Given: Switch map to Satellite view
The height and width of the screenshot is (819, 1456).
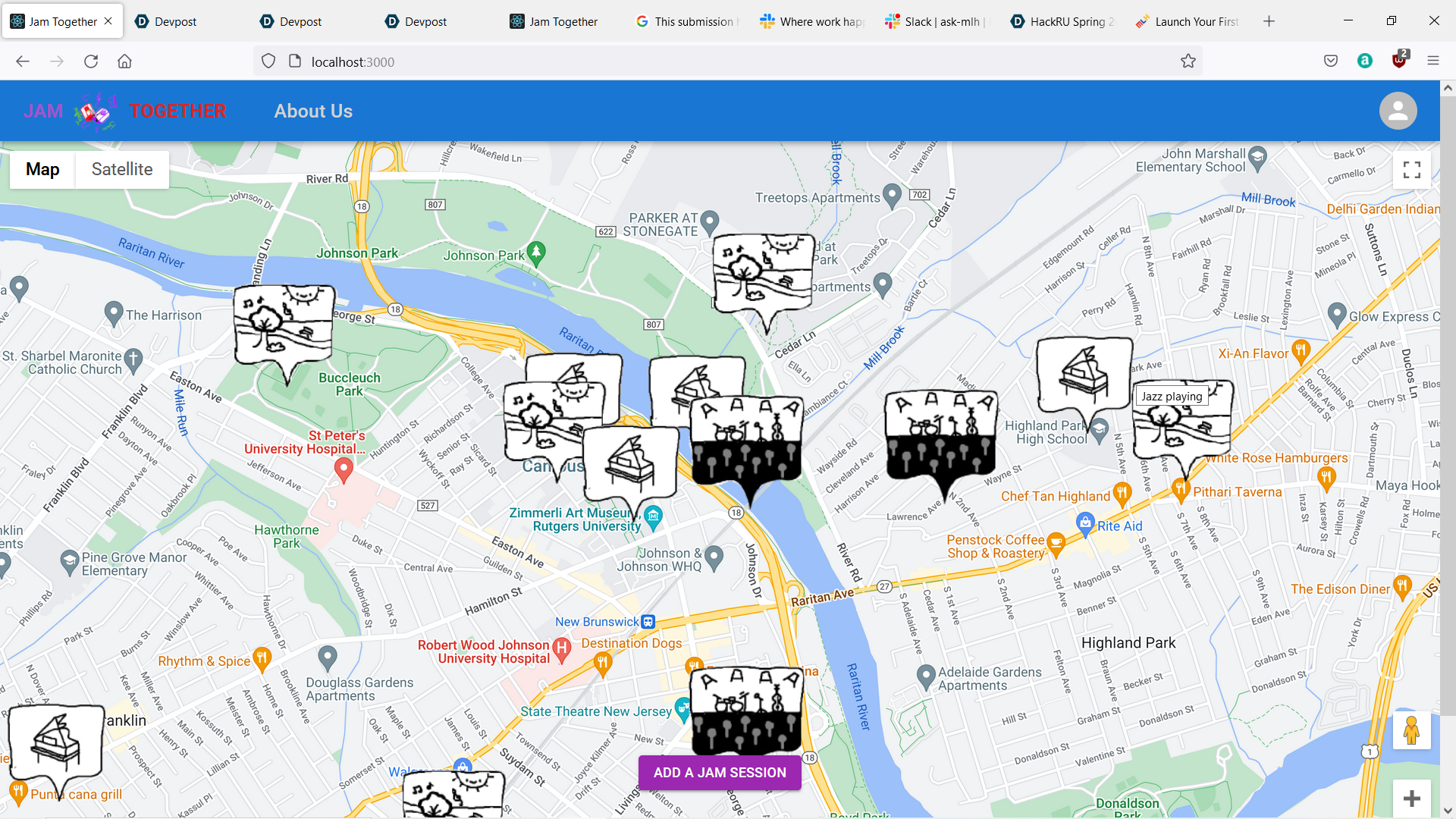Looking at the screenshot, I should click(122, 169).
